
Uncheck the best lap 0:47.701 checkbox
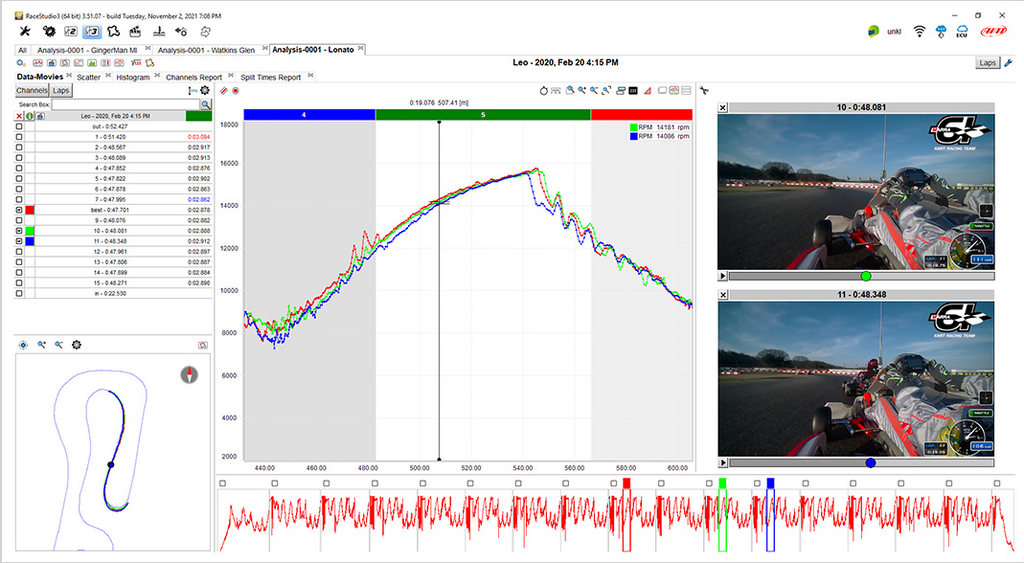coord(19,210)
